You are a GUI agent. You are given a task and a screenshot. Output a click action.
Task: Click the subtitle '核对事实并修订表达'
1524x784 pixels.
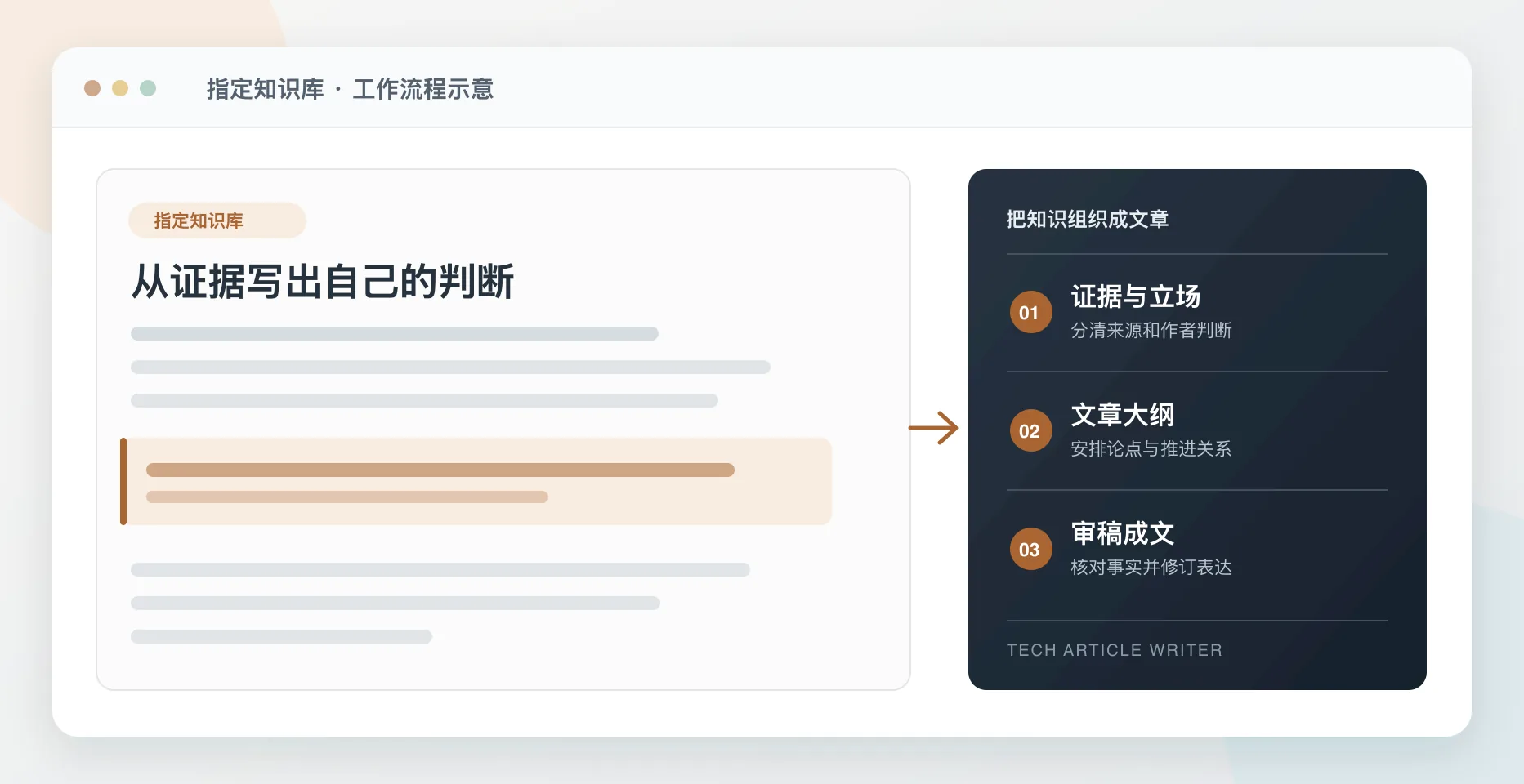(x=1151, y=567)
